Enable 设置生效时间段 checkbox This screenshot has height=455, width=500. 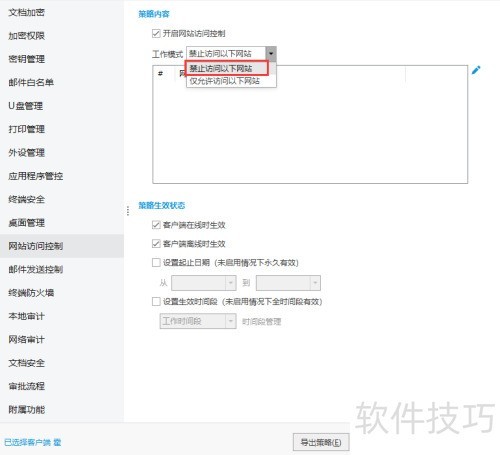point(156,302)
